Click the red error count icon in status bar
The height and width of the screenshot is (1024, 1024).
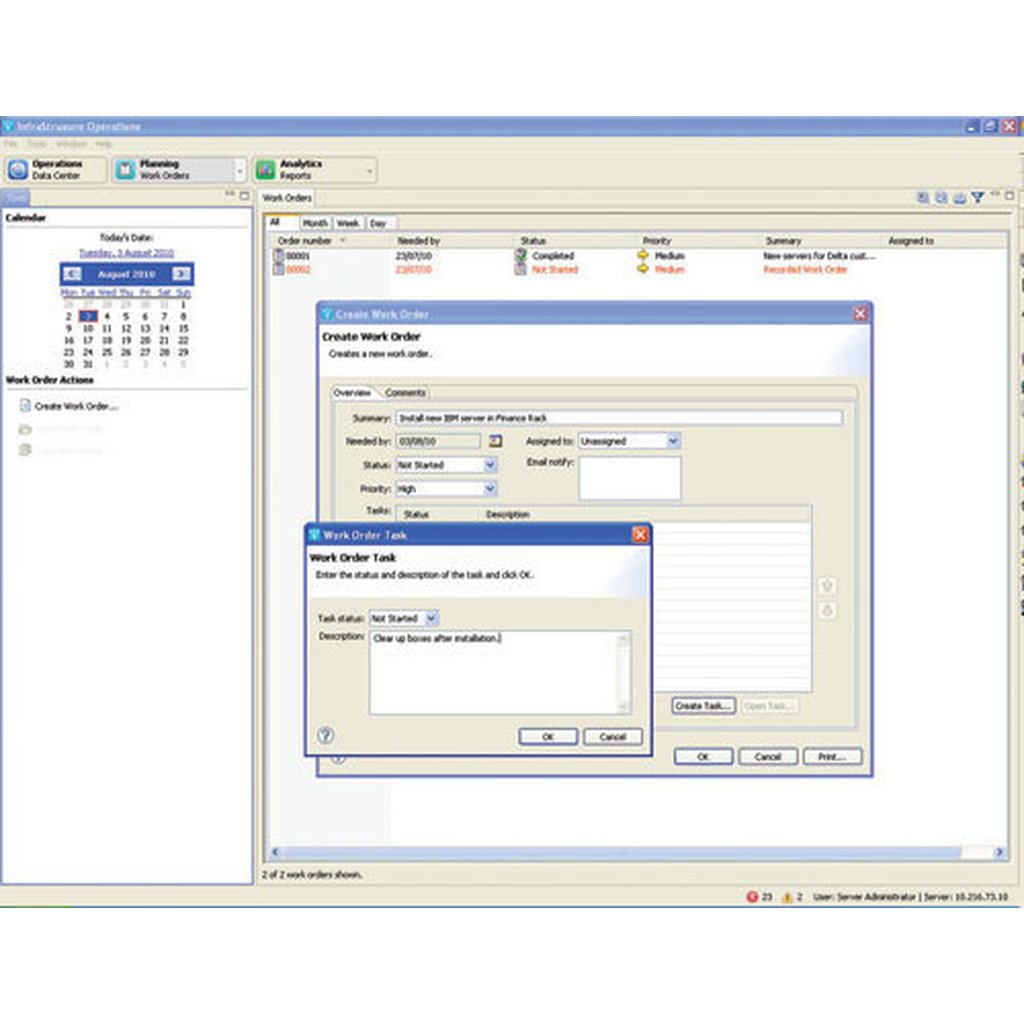tap(751, 897)
